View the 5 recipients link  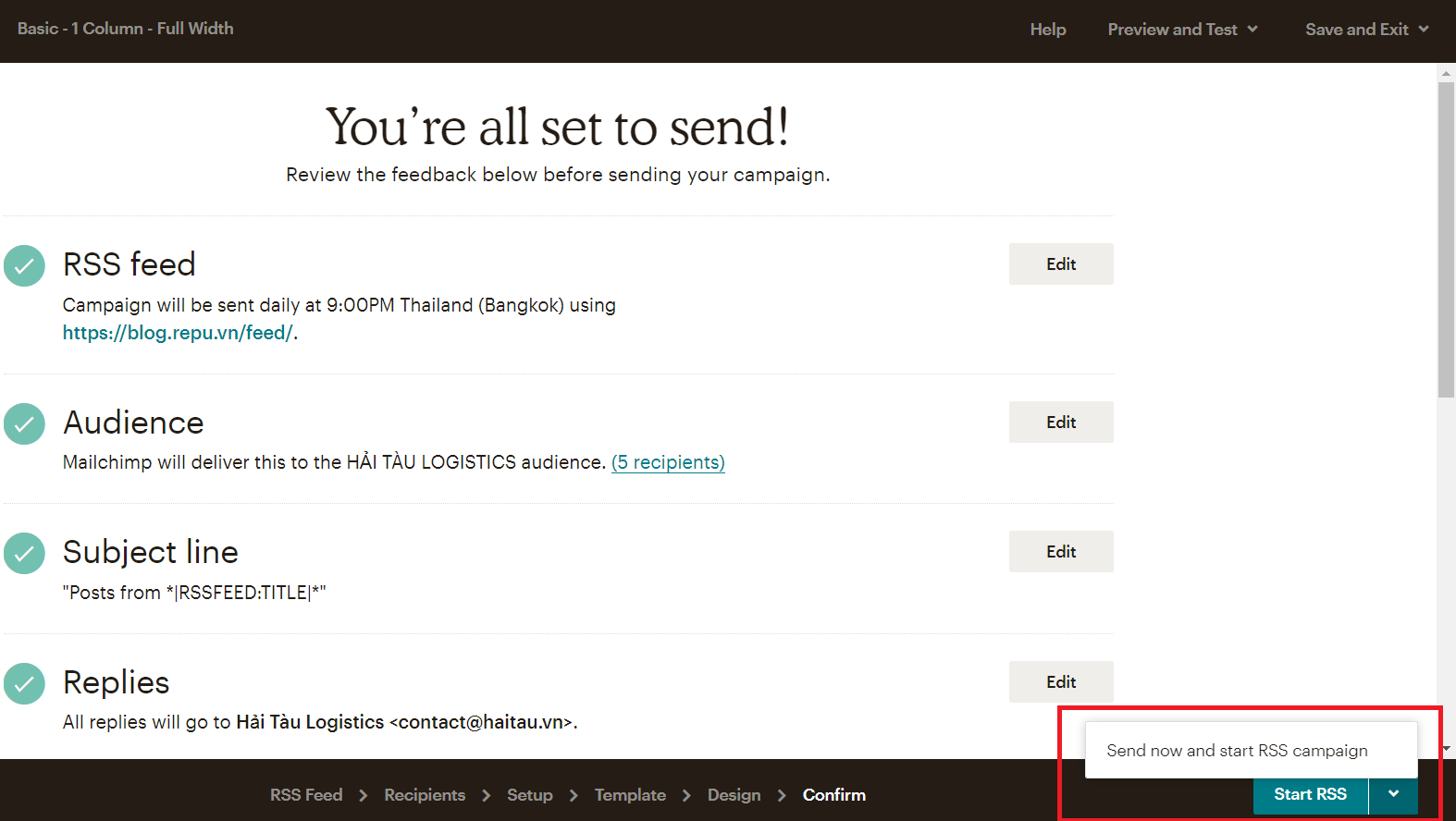(x=668, y=462)
